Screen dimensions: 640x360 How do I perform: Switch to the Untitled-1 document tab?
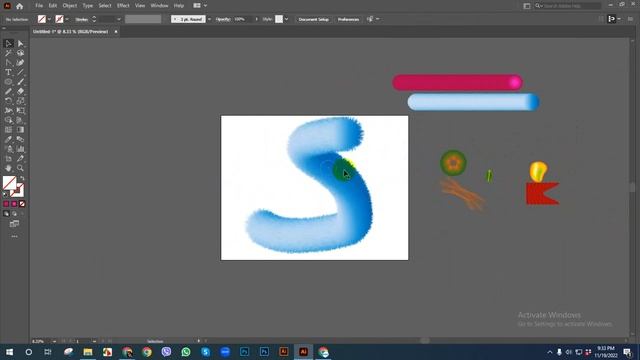tap(70, 31)
